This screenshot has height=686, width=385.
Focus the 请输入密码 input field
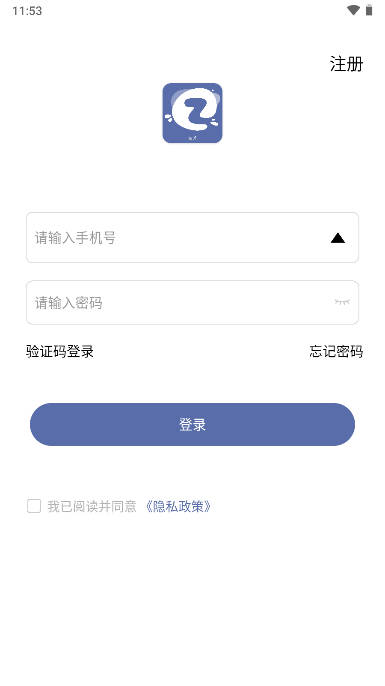pos(192,302)
